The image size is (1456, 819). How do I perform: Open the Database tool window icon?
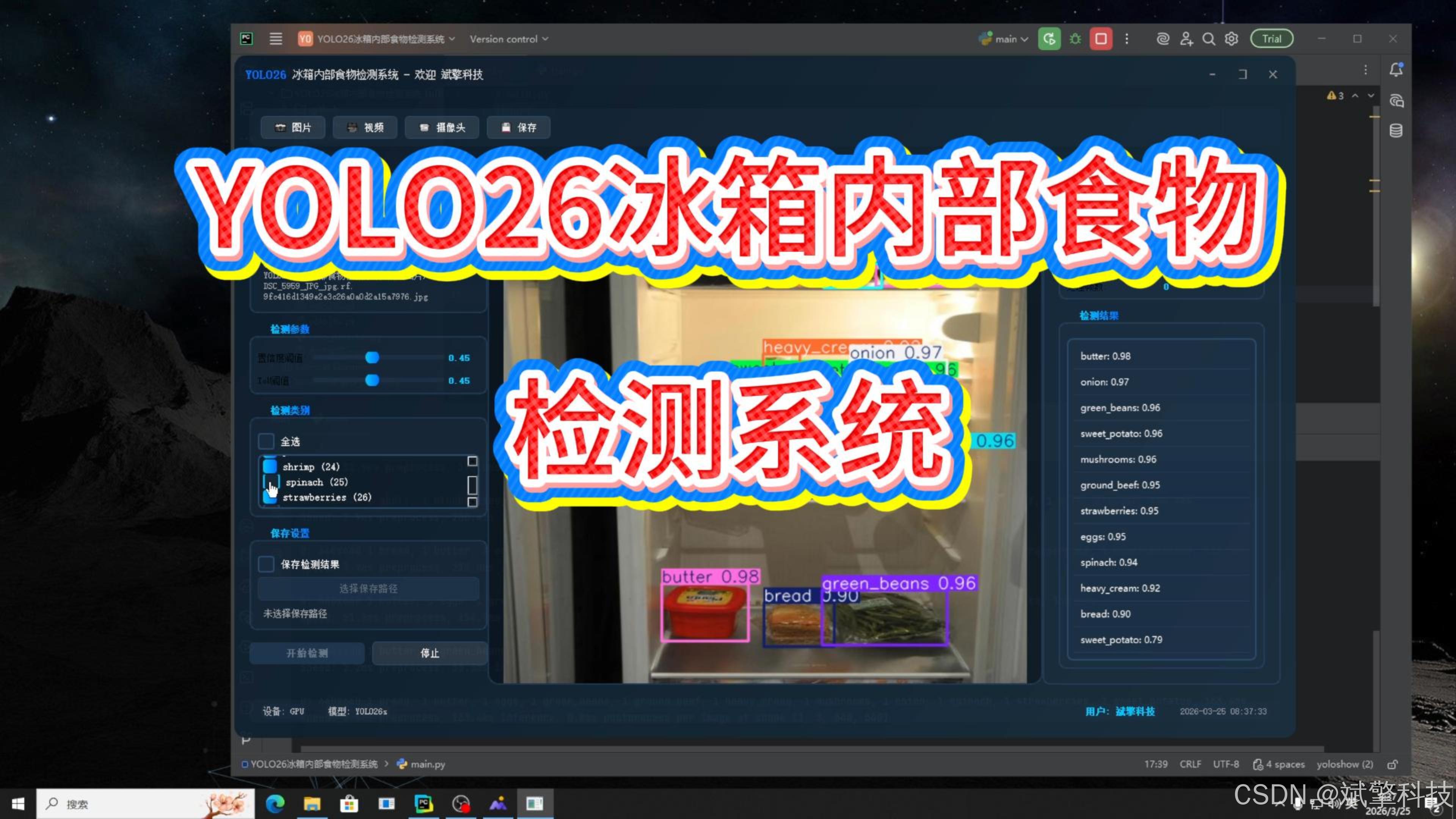1396,130
